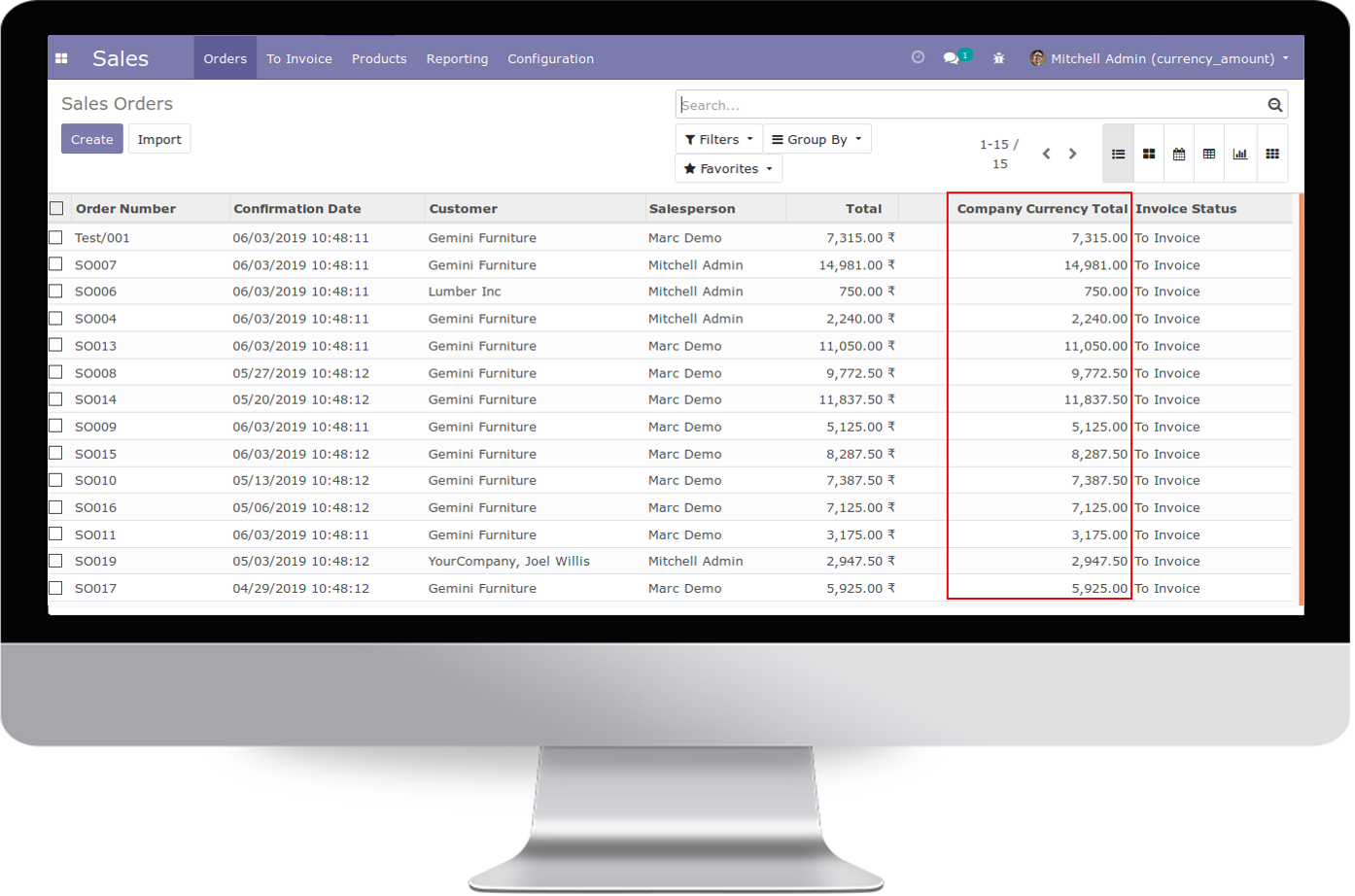
Task: Check the SO013 row checkbox
Action: click(x=55, y=345)
